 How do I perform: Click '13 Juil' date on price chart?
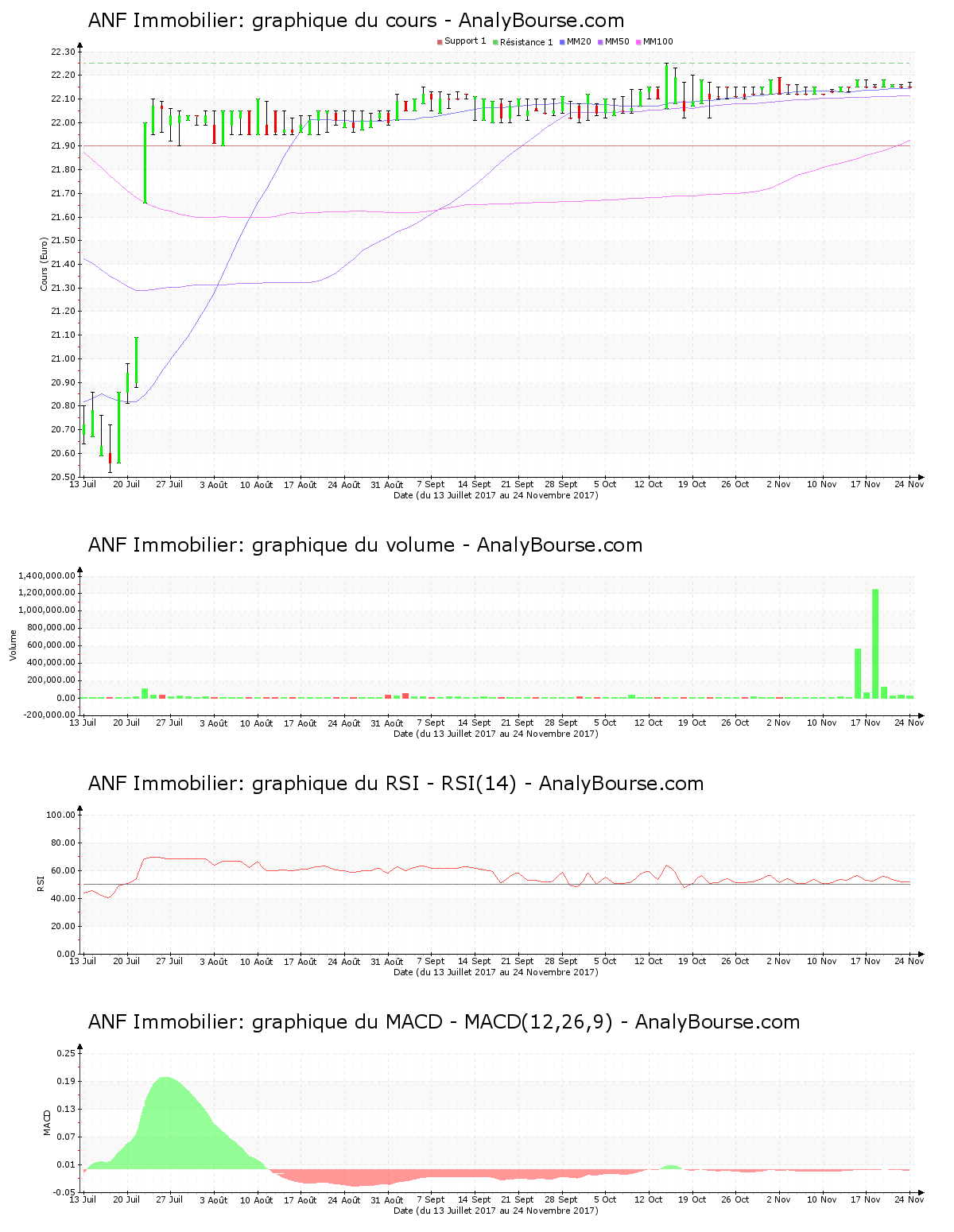coord(83,484)
